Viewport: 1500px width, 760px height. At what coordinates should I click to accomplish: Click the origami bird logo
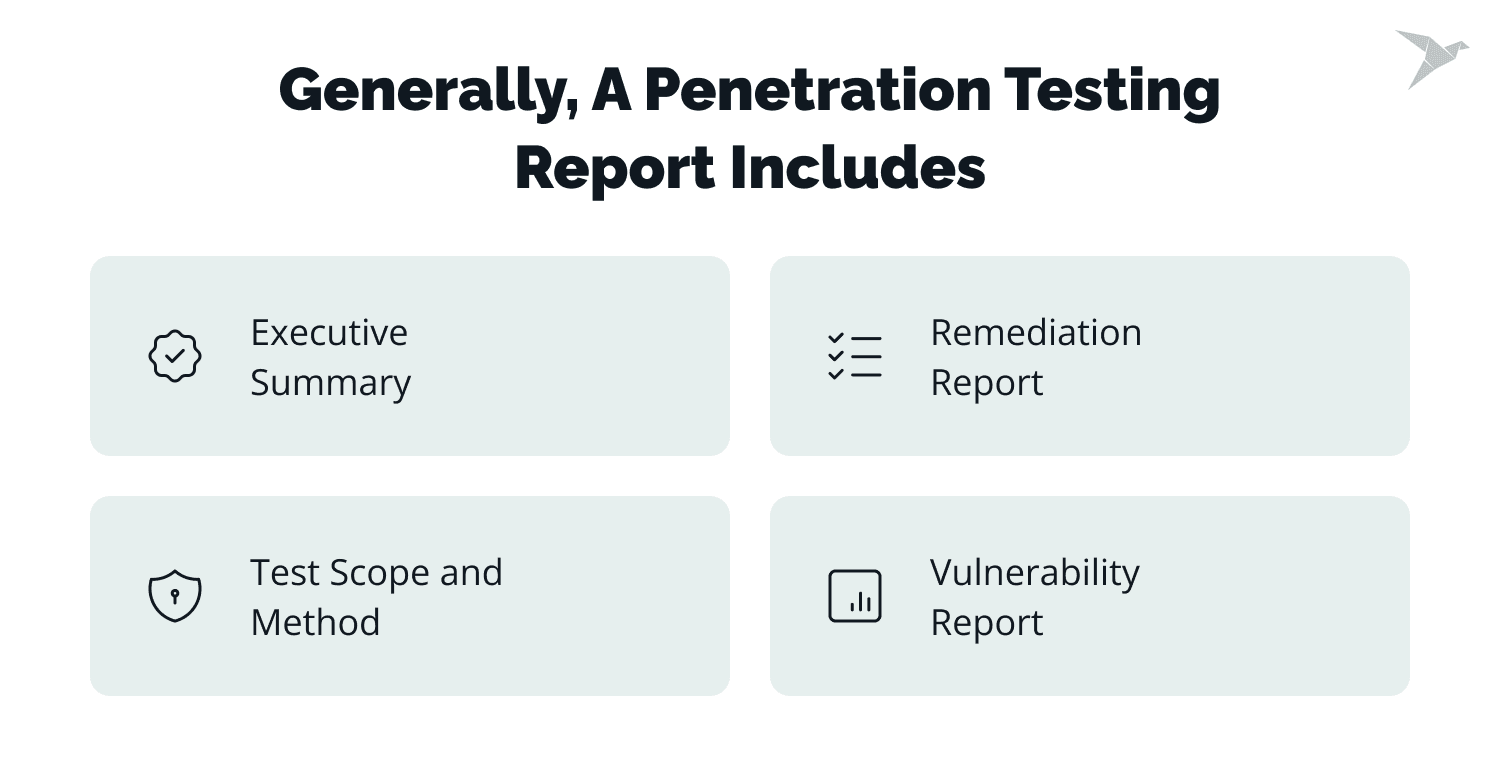(1431, 58)
